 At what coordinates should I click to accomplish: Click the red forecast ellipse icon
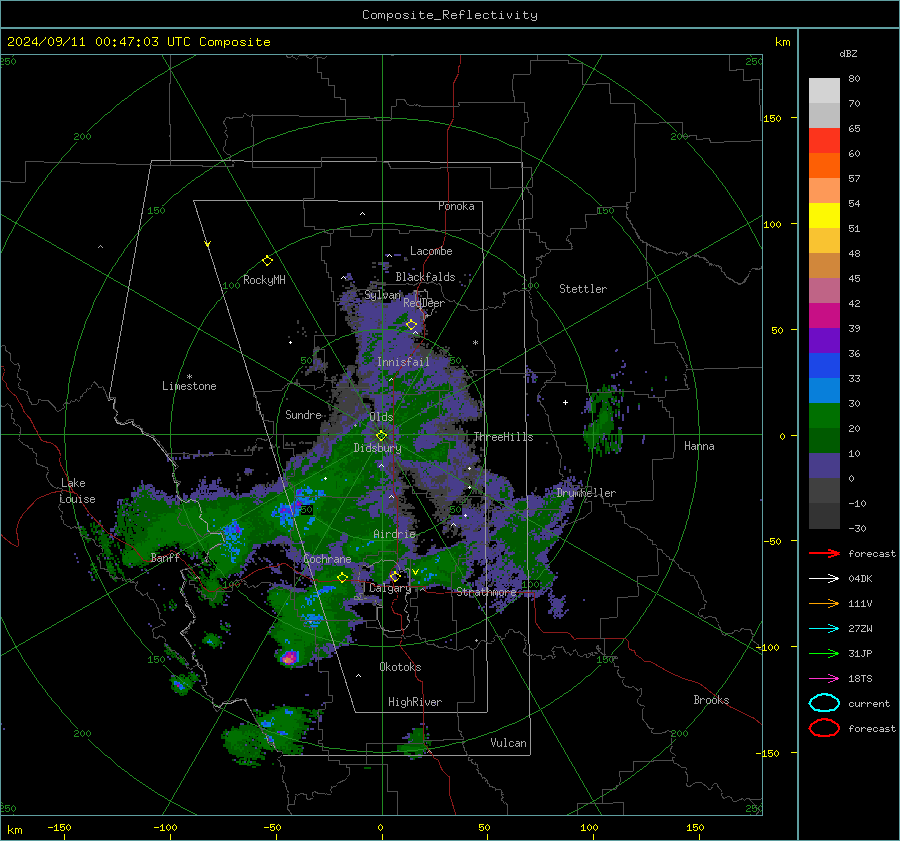point(824,728)
